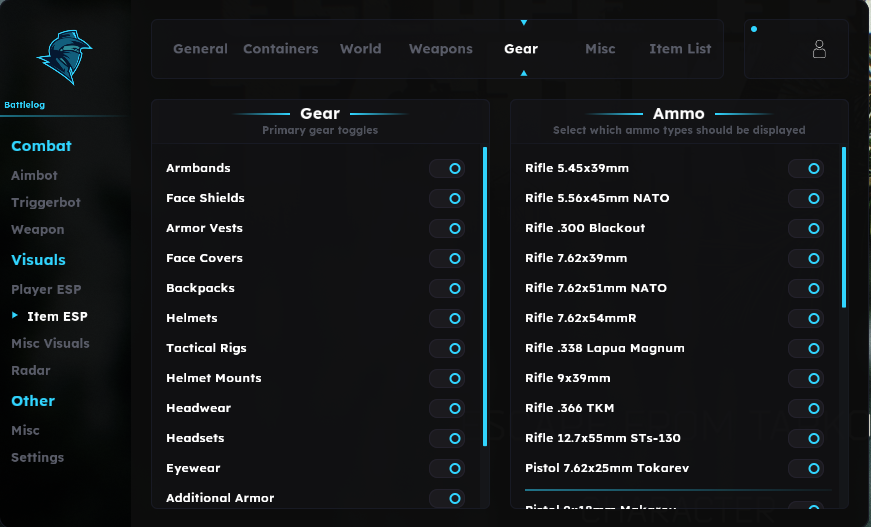The image size is (871, 527).
Task: Enable the Backpacks toggle
Action: (x=447, y=288)
